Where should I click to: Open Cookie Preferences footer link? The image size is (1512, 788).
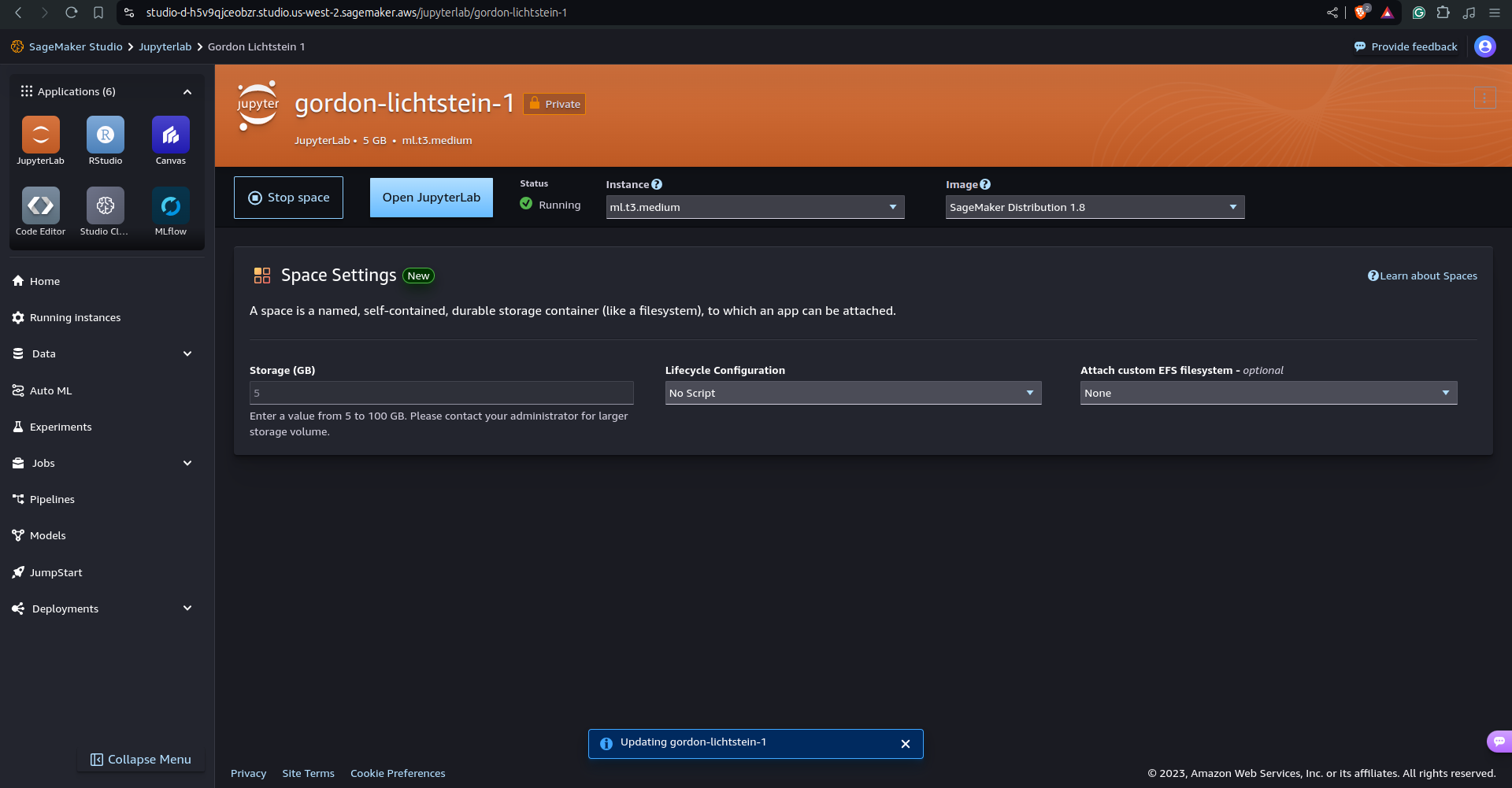398,773
